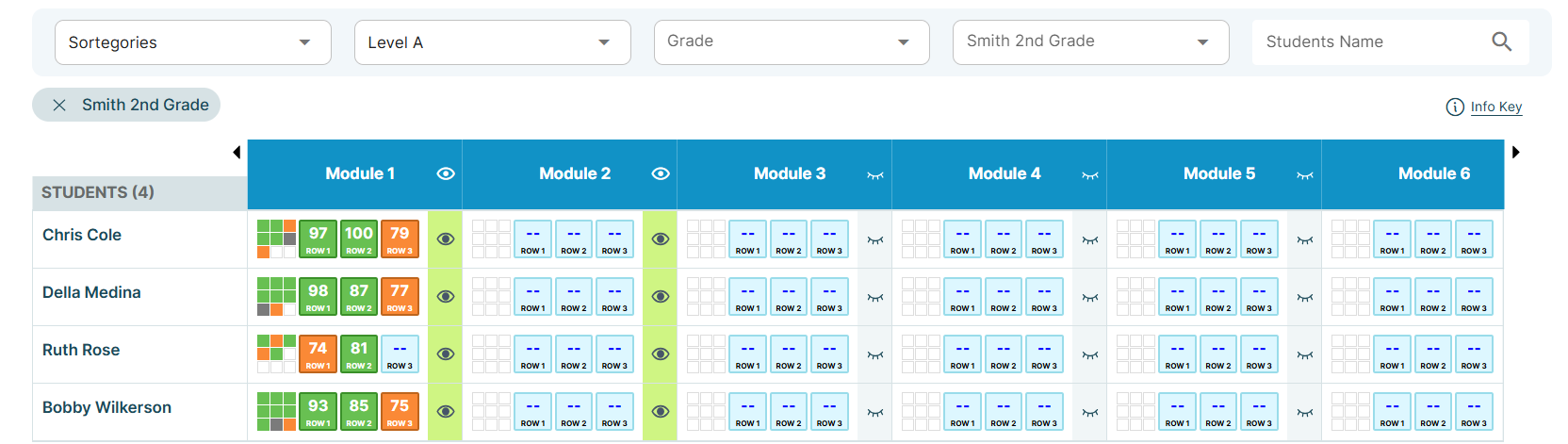Click Chris Cole Module 3 closed-eye icon
This screenshot has height=444, width=1568.
click(x=875, y=240)
